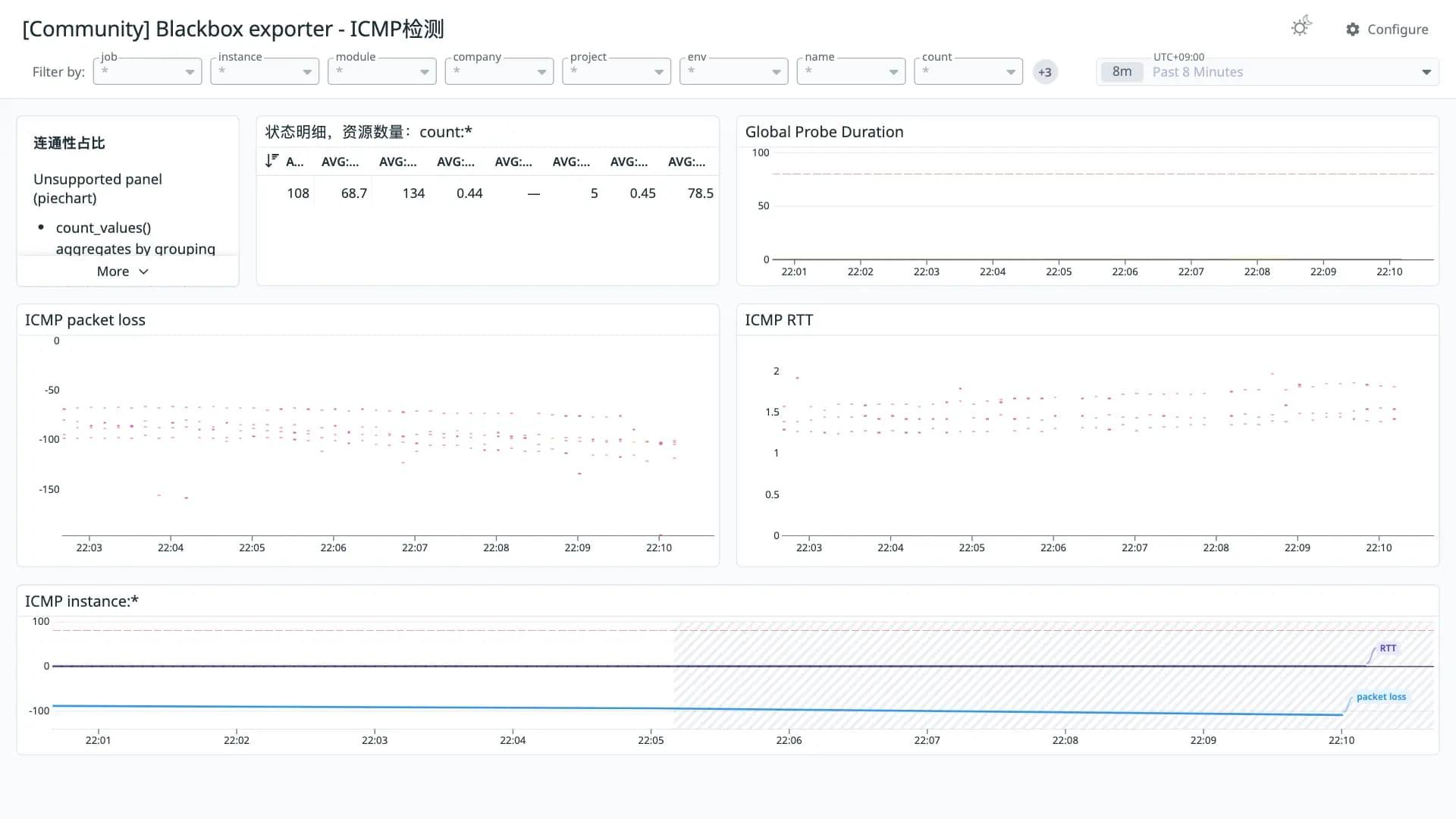Click table cell value 0.44

(x=469, y=193)
